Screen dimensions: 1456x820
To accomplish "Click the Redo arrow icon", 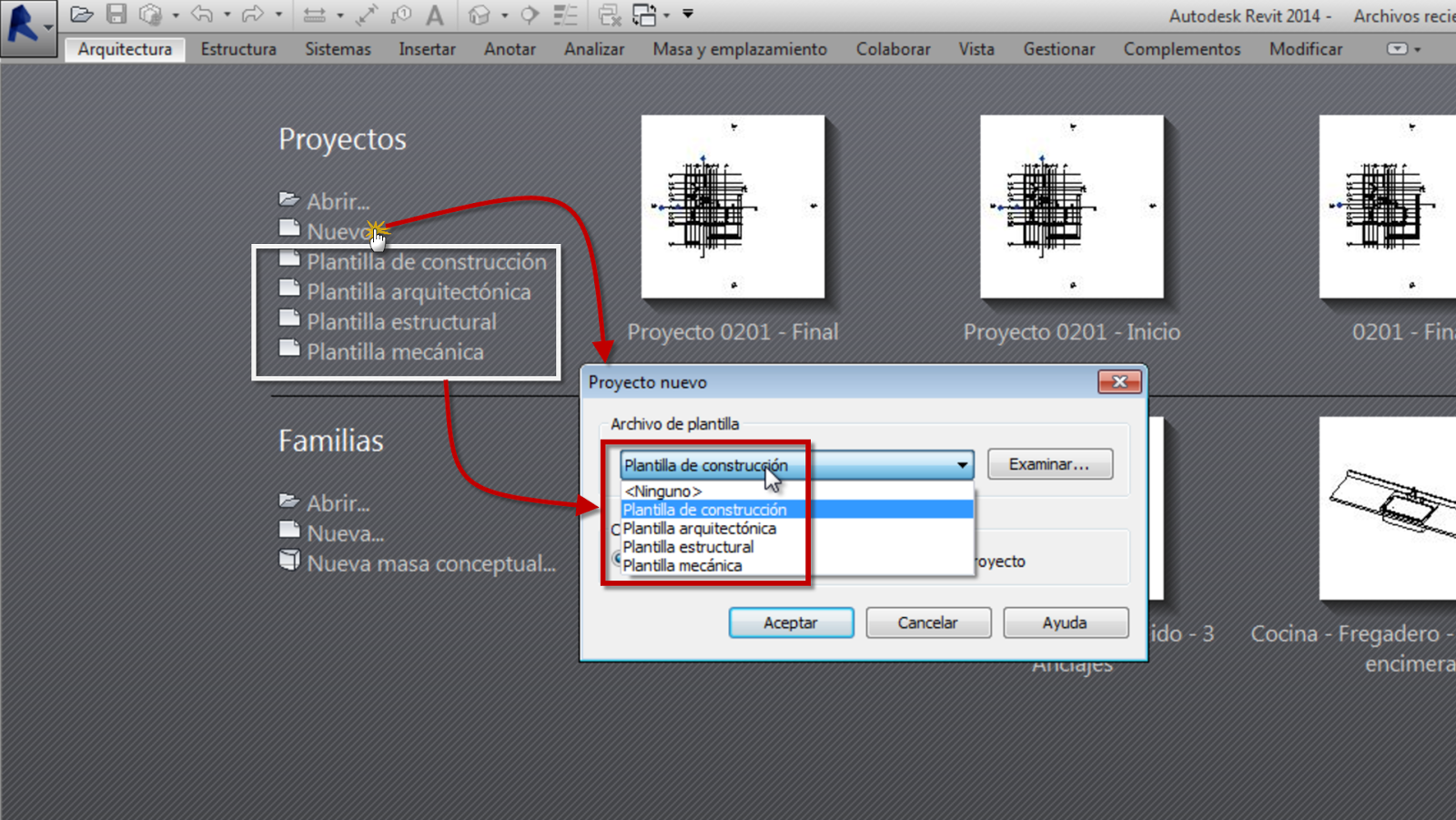I will tap(253, 15).
